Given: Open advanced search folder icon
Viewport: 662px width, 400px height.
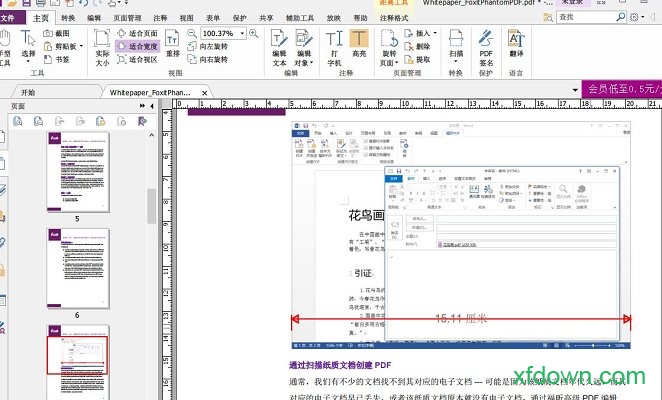Looking at the screenshot, I should (548, 17).
